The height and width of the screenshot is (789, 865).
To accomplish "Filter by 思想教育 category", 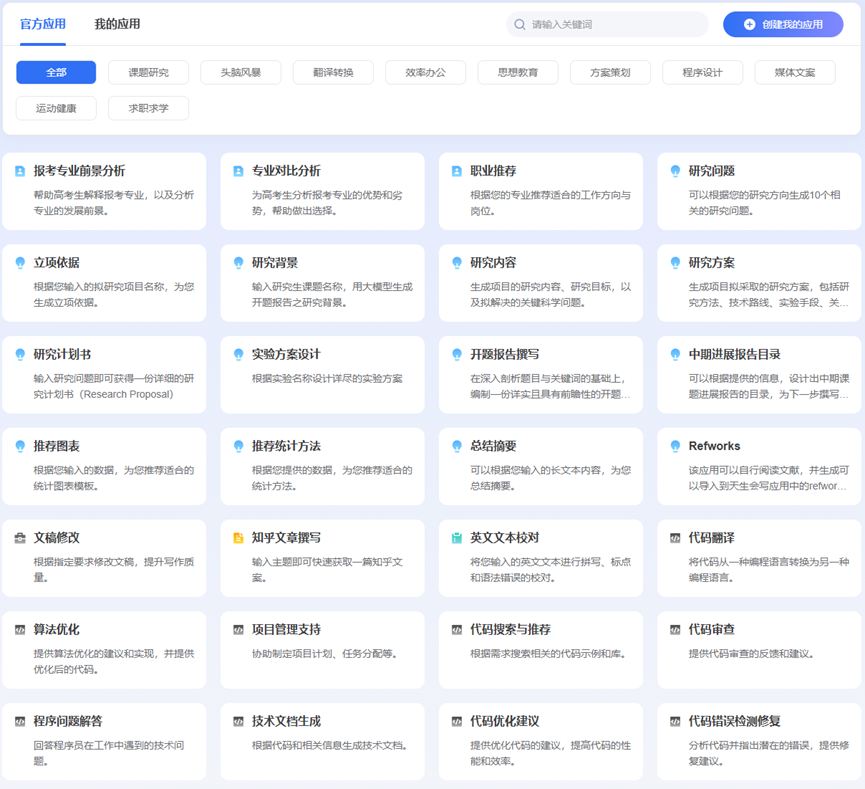I will (x=518, y=72).
